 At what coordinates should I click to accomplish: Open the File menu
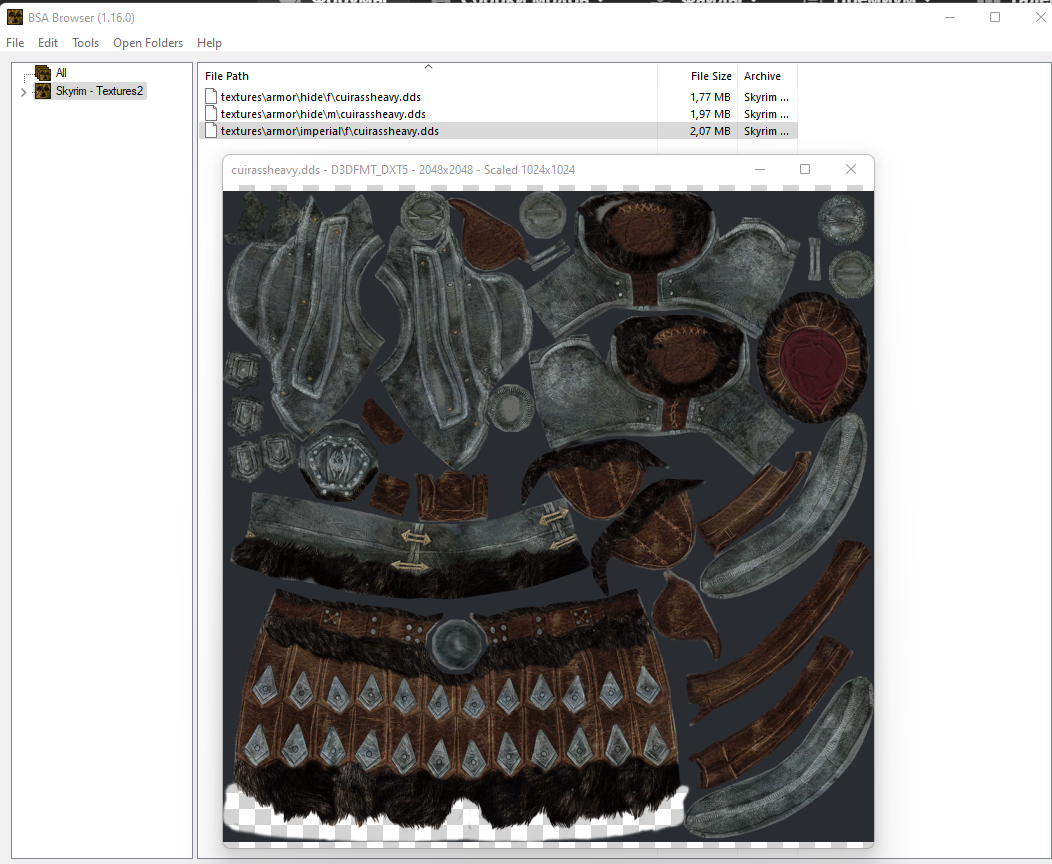coord(15,43)
